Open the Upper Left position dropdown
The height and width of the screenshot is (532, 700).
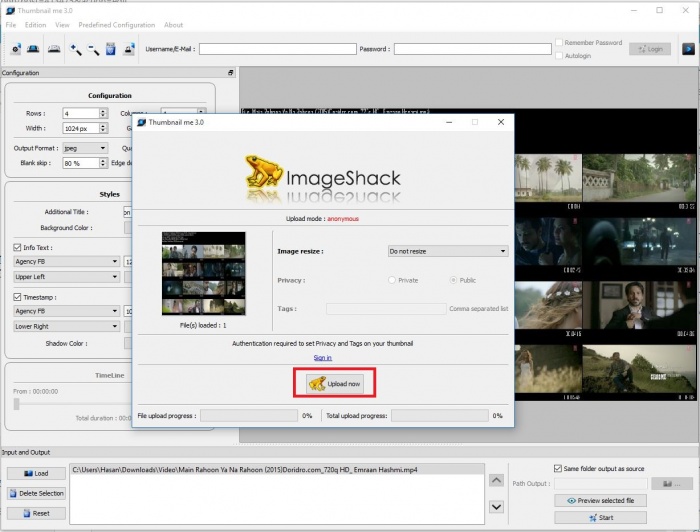click(x=65, y=276)
